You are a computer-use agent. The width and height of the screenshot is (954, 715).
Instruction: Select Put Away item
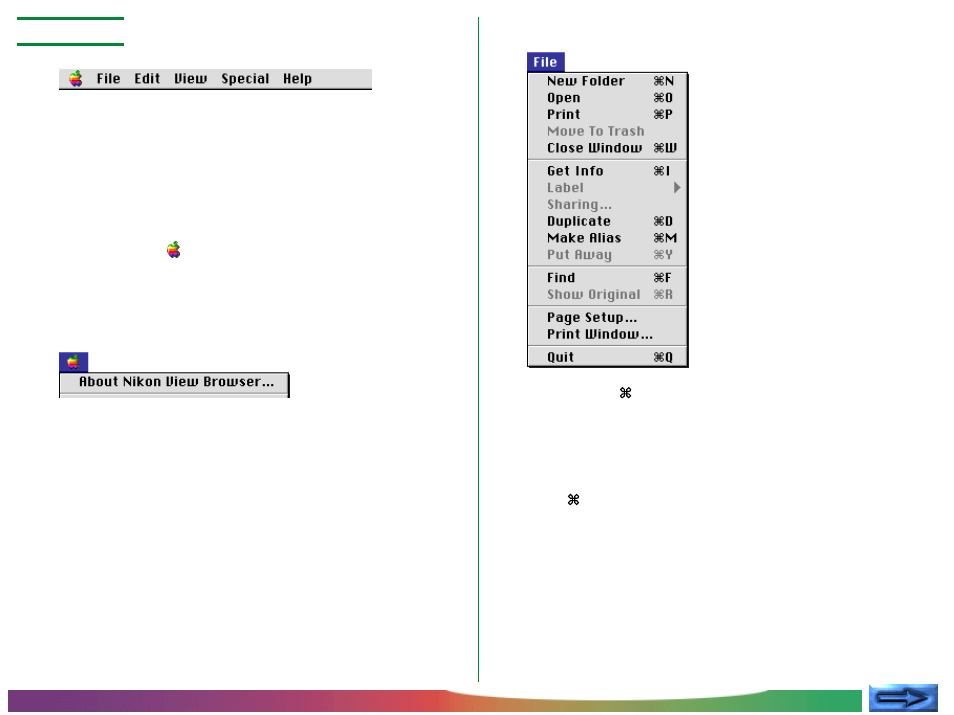pos(607,255)
